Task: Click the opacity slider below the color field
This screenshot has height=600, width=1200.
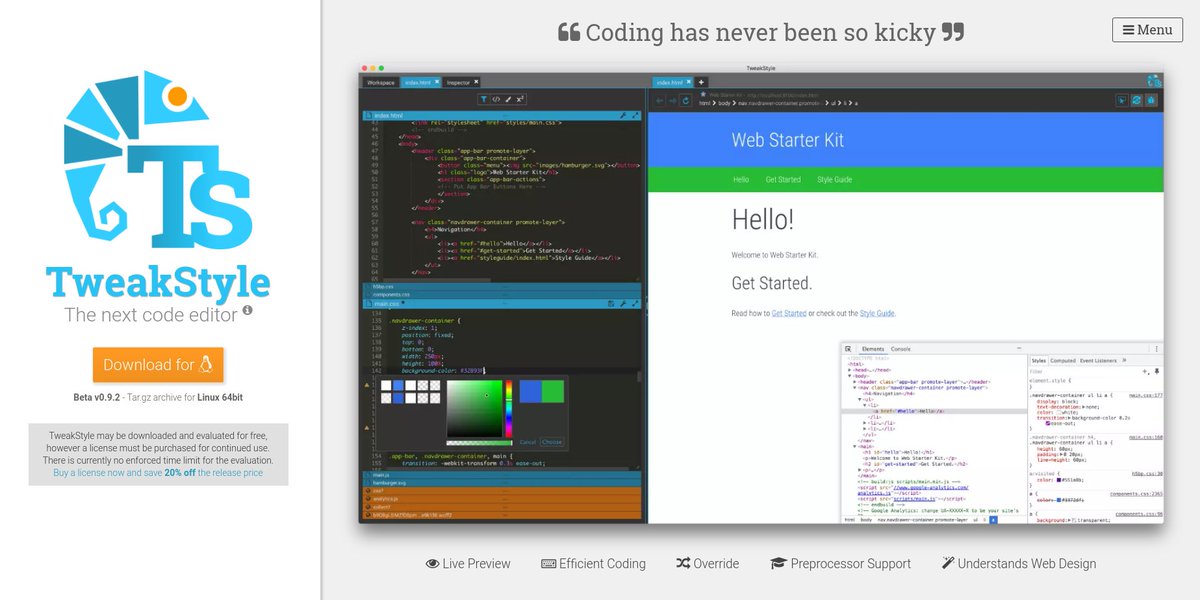Action: click(x=479, y=443)
